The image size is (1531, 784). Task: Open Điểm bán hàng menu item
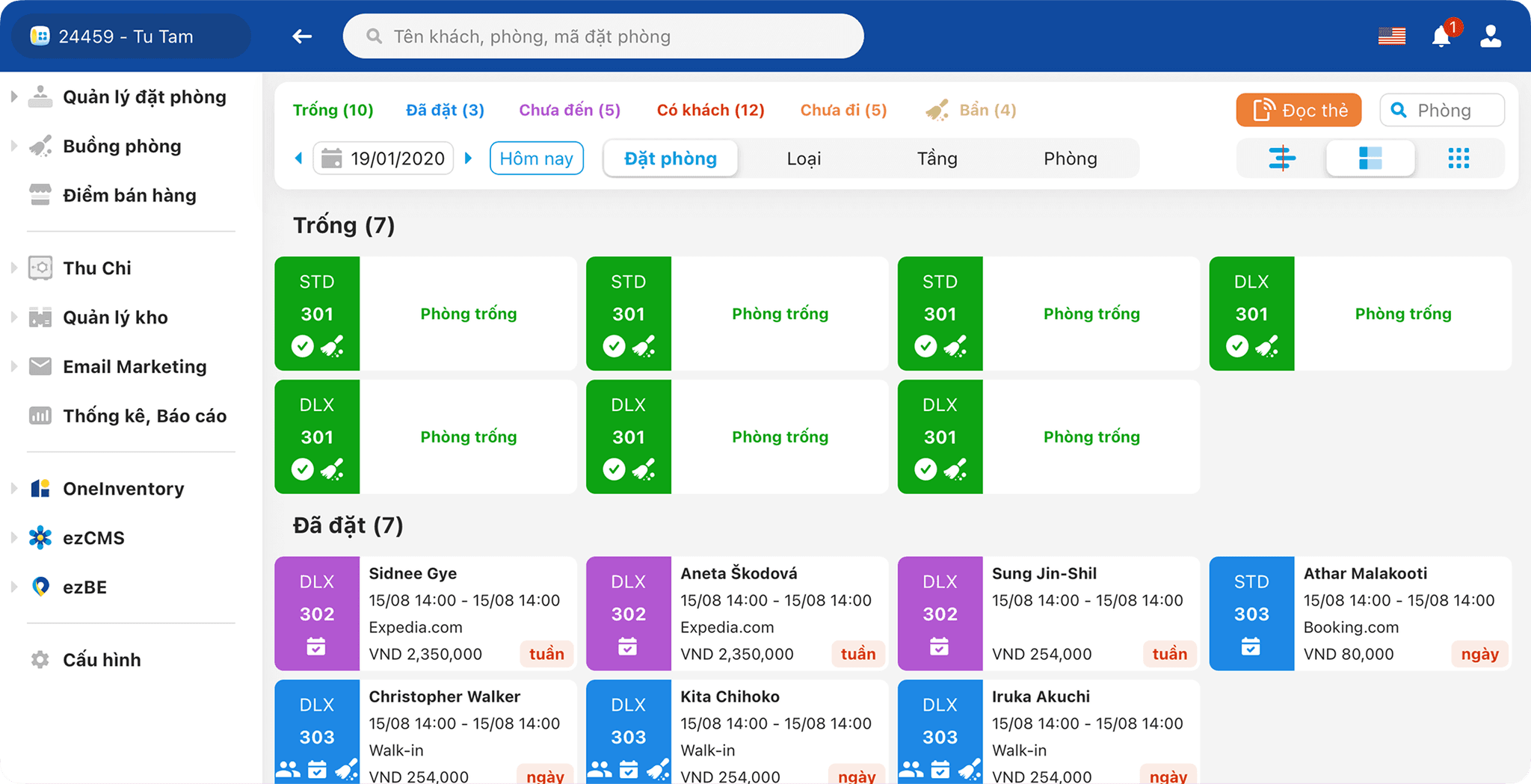(x=129, y=195)
